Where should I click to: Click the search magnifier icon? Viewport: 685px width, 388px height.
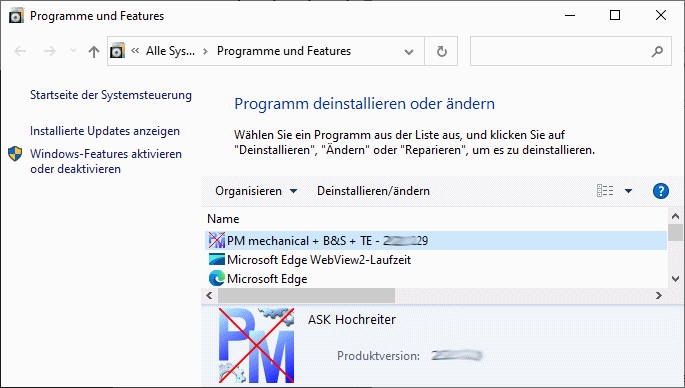click(x=657, y=52)
